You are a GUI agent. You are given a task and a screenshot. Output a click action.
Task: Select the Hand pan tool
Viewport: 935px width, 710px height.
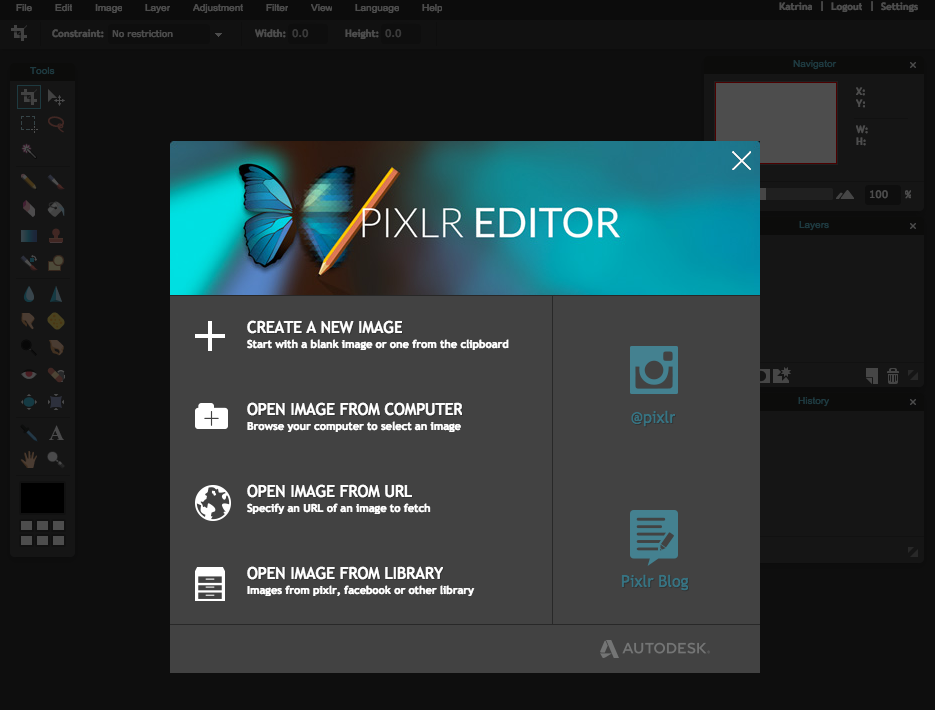click(29, 459)
